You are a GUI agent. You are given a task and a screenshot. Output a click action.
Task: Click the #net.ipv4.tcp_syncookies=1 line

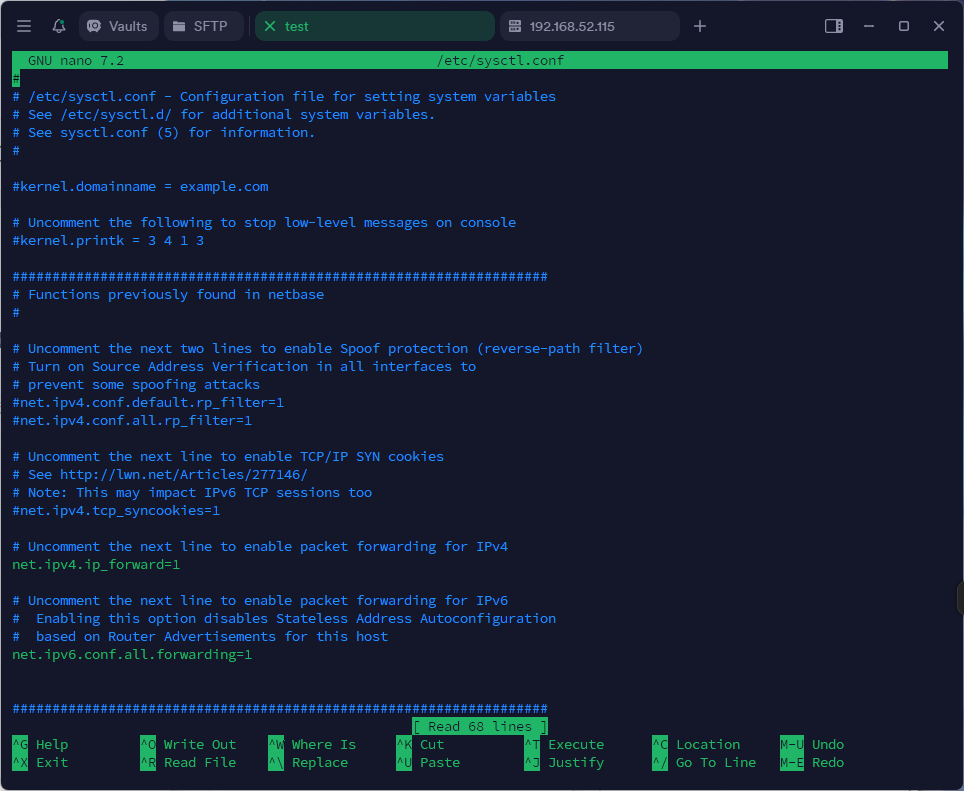click(x=116, y=511)
